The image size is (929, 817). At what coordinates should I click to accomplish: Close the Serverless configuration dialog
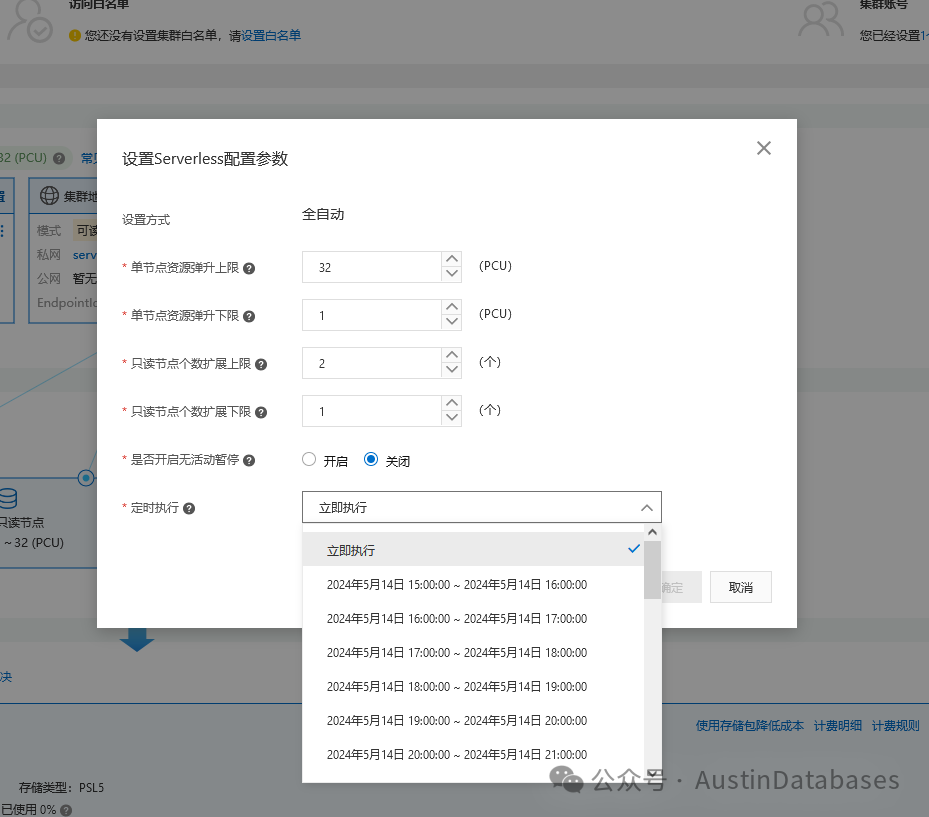click(x=764, y=148)
